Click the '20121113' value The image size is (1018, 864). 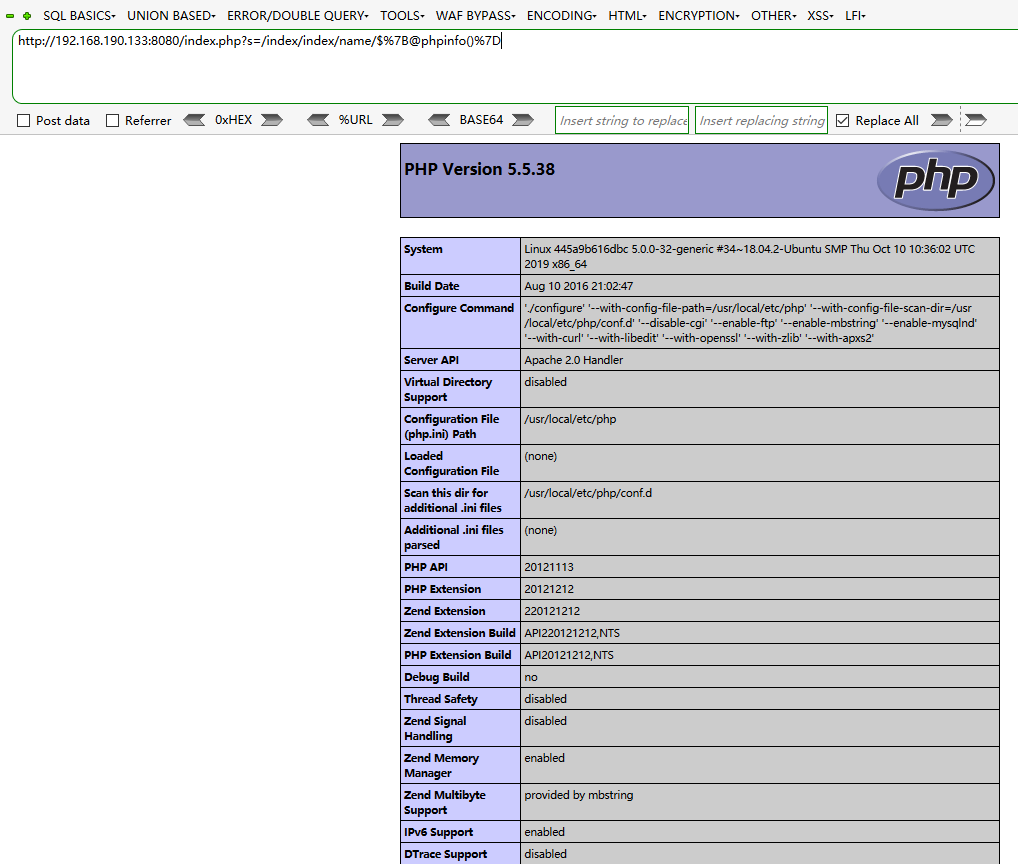point(549,567)
